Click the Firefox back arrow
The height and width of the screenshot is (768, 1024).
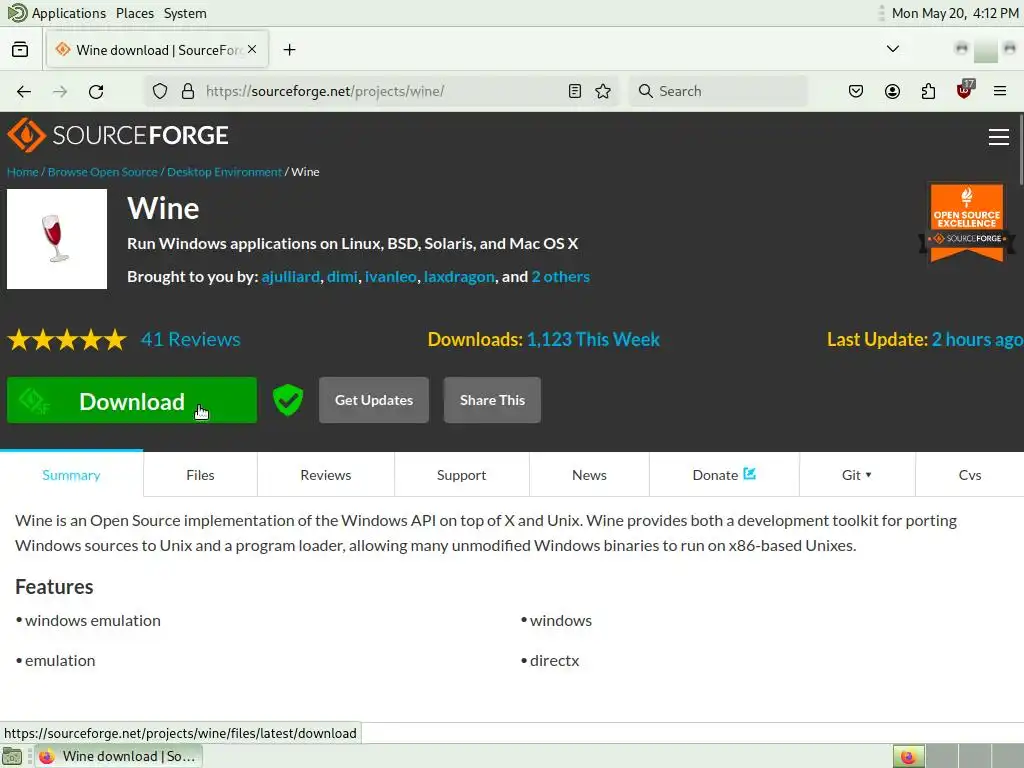pyautogui.click(x=24, y=91)
